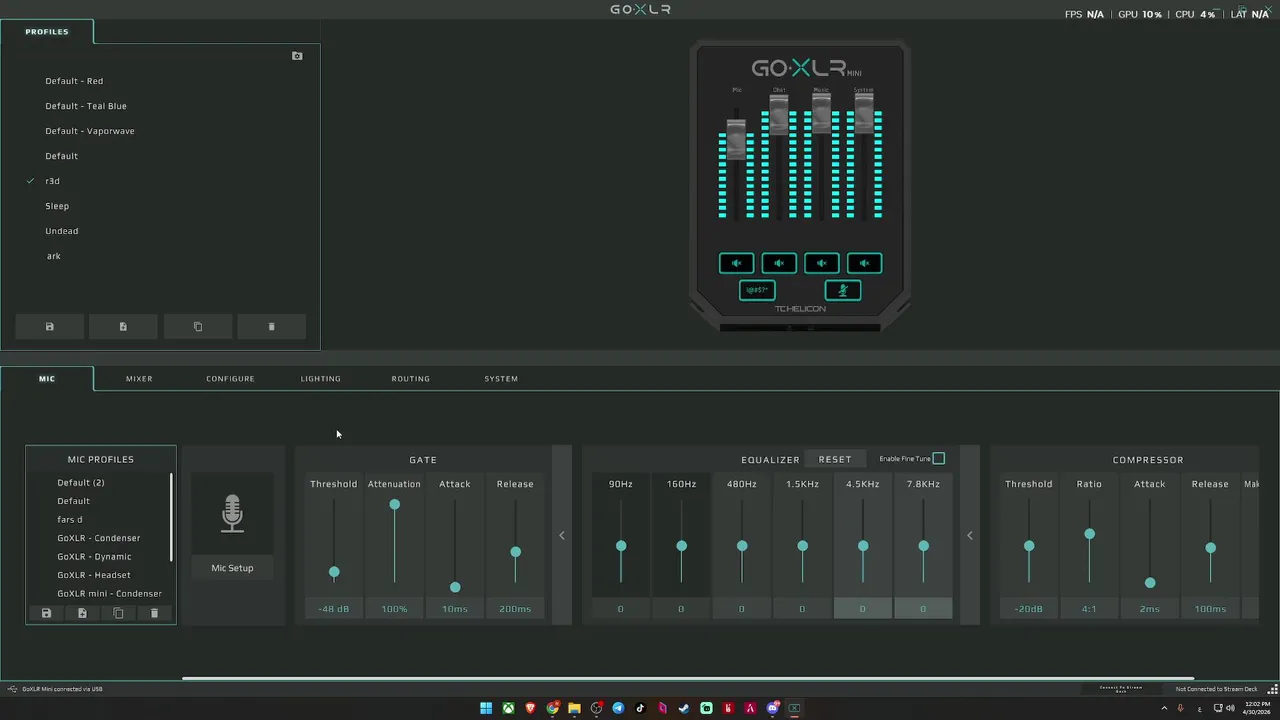Click the Gate Threshold slider handle

(x=334, y=572)
